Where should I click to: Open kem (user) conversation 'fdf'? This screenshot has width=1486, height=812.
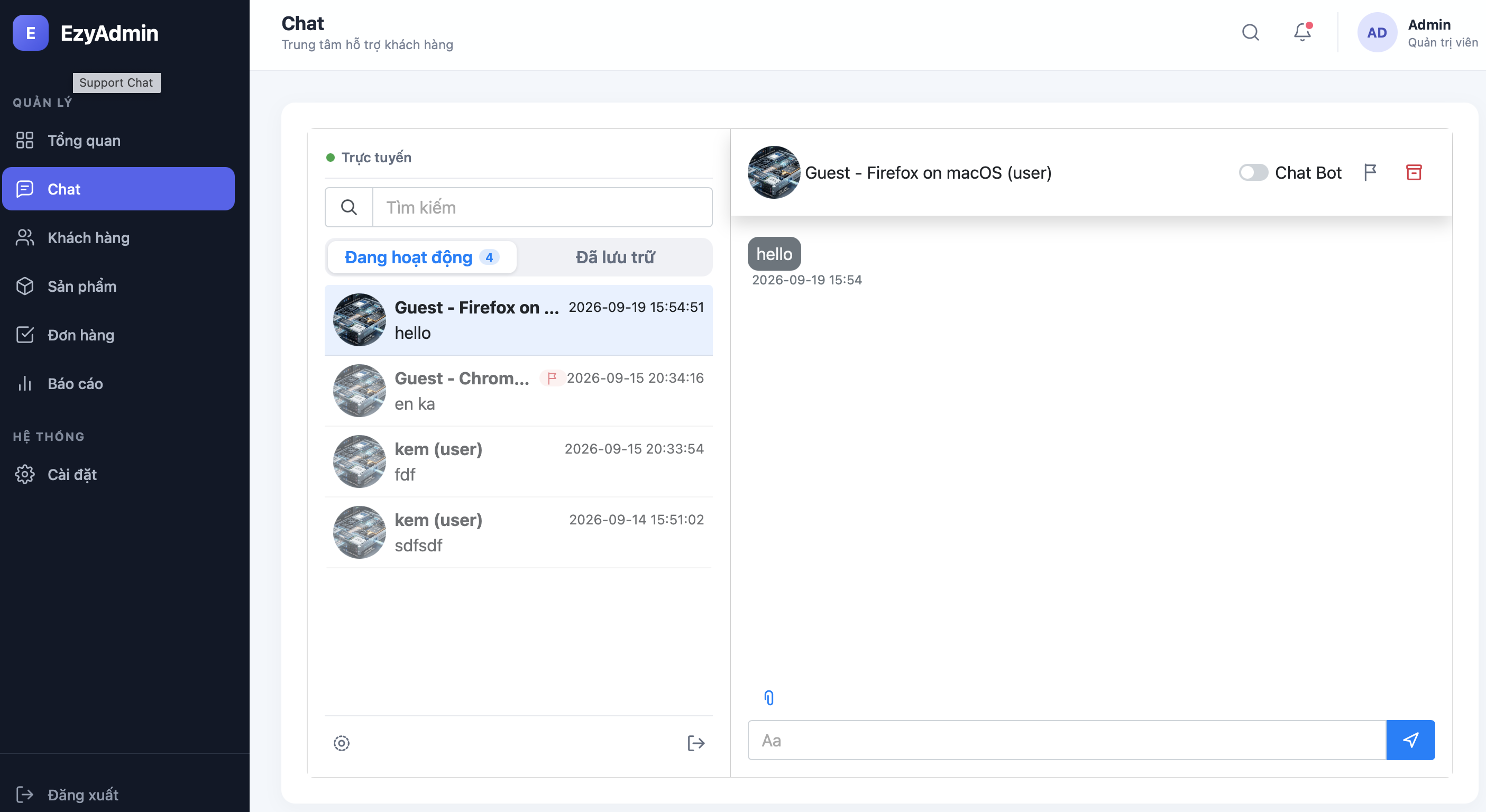point(519,462)
